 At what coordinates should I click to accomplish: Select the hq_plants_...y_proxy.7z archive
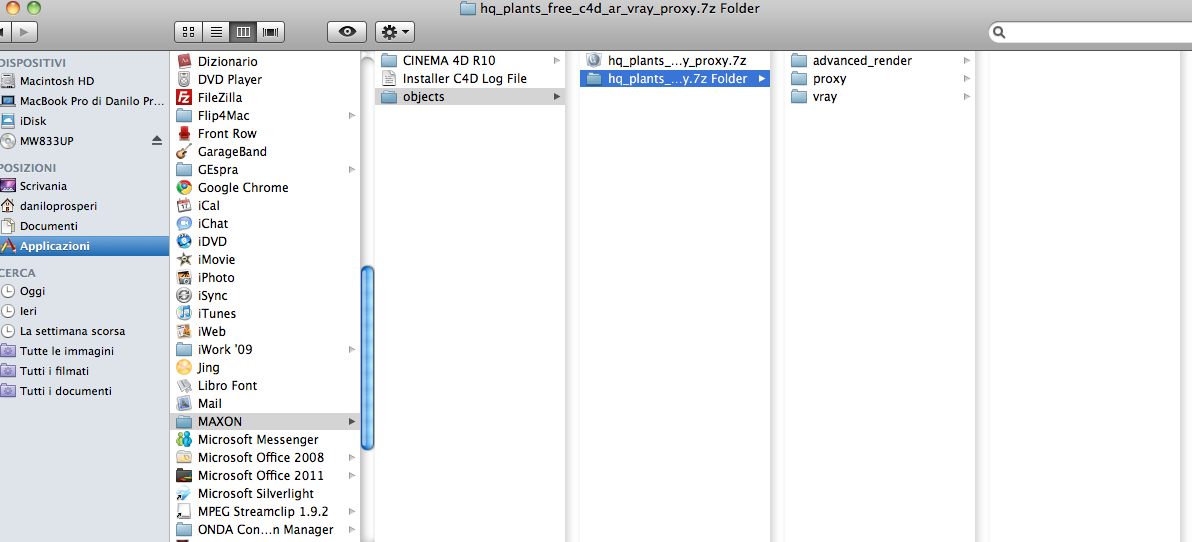[675, 61]
